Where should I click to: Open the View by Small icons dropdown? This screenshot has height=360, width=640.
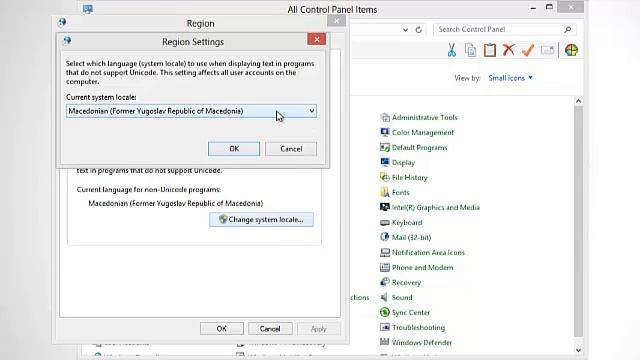[510, 78]
